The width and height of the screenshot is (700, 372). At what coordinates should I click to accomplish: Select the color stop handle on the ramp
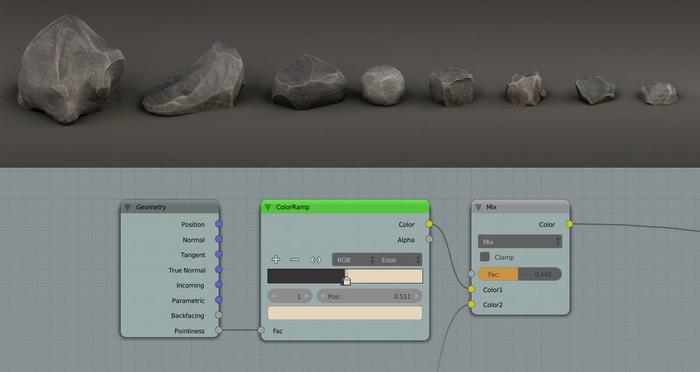pos(346,280)
